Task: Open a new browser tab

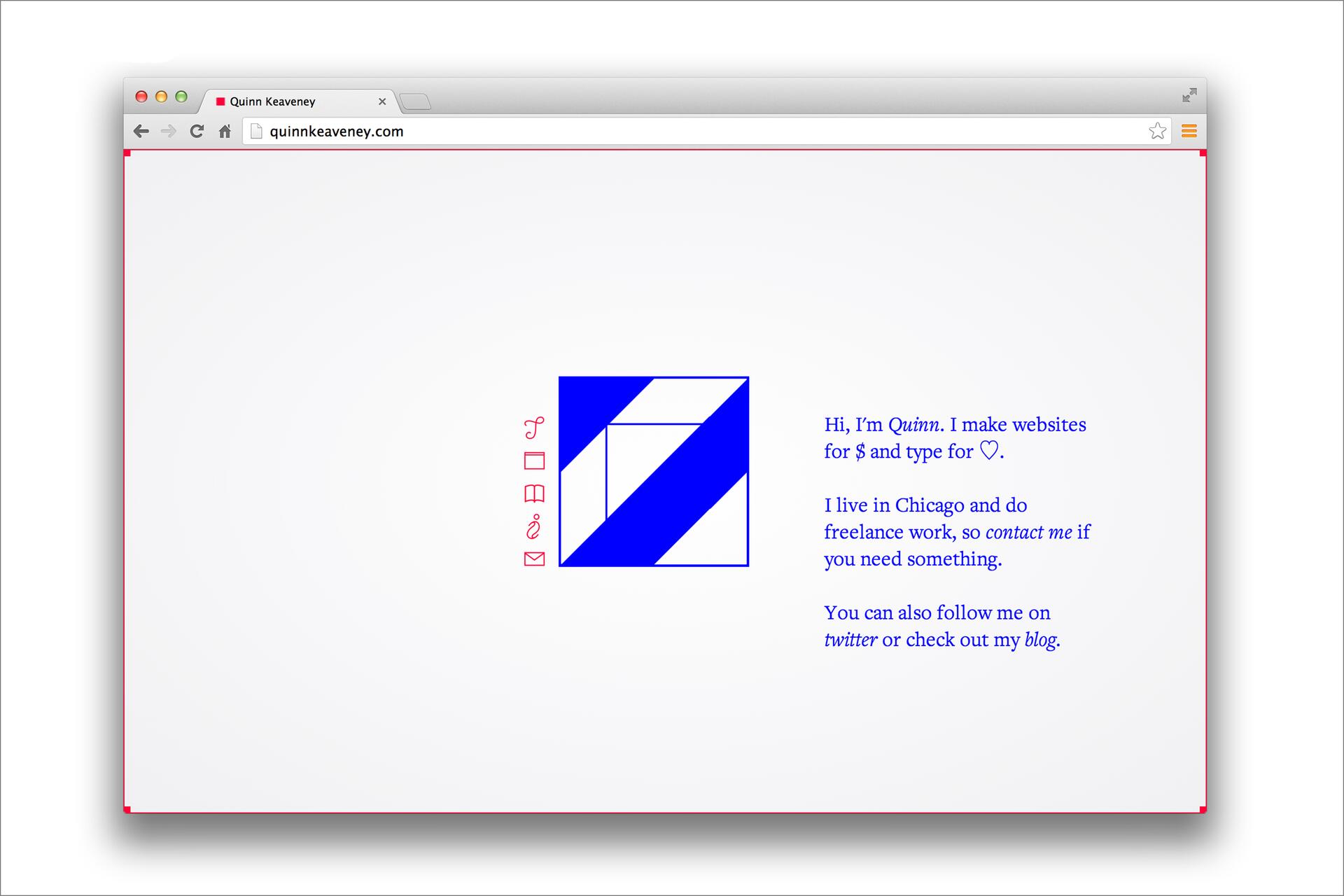Action: point(416,101)
